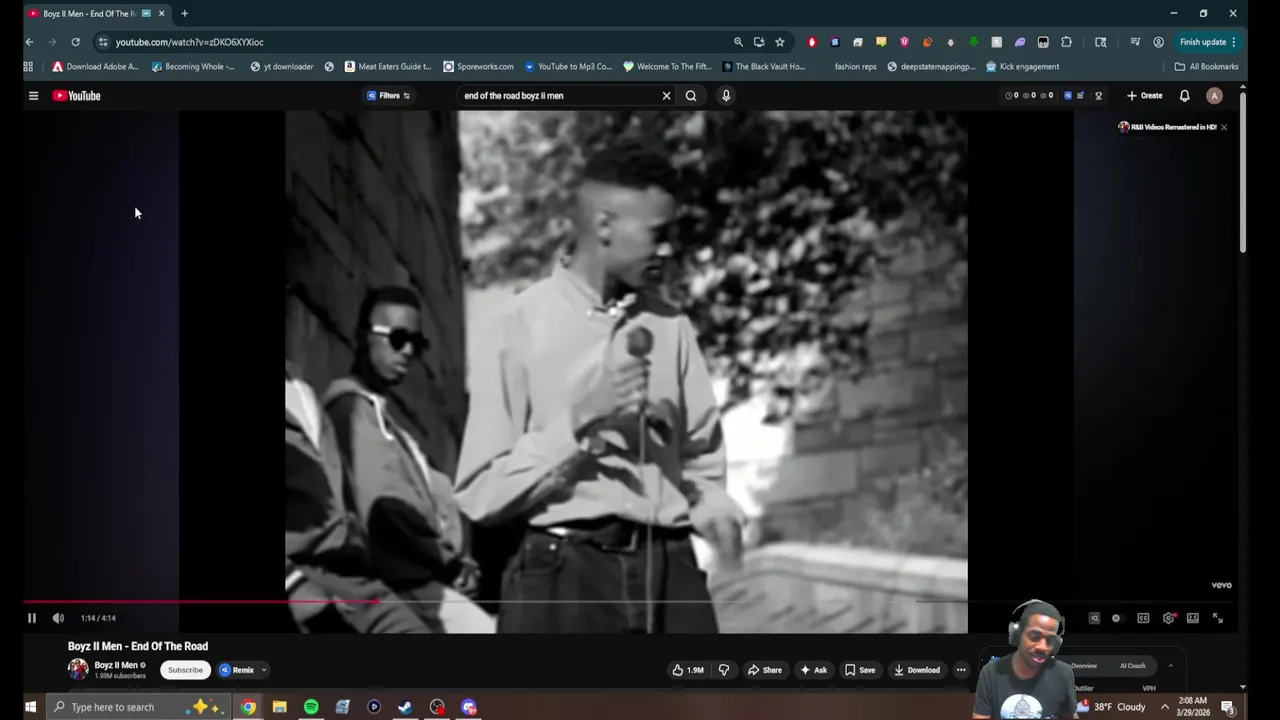This screenshot has width=1280, height=720.
Task: Switch to theater mode
Action: tap(1193, 618)
